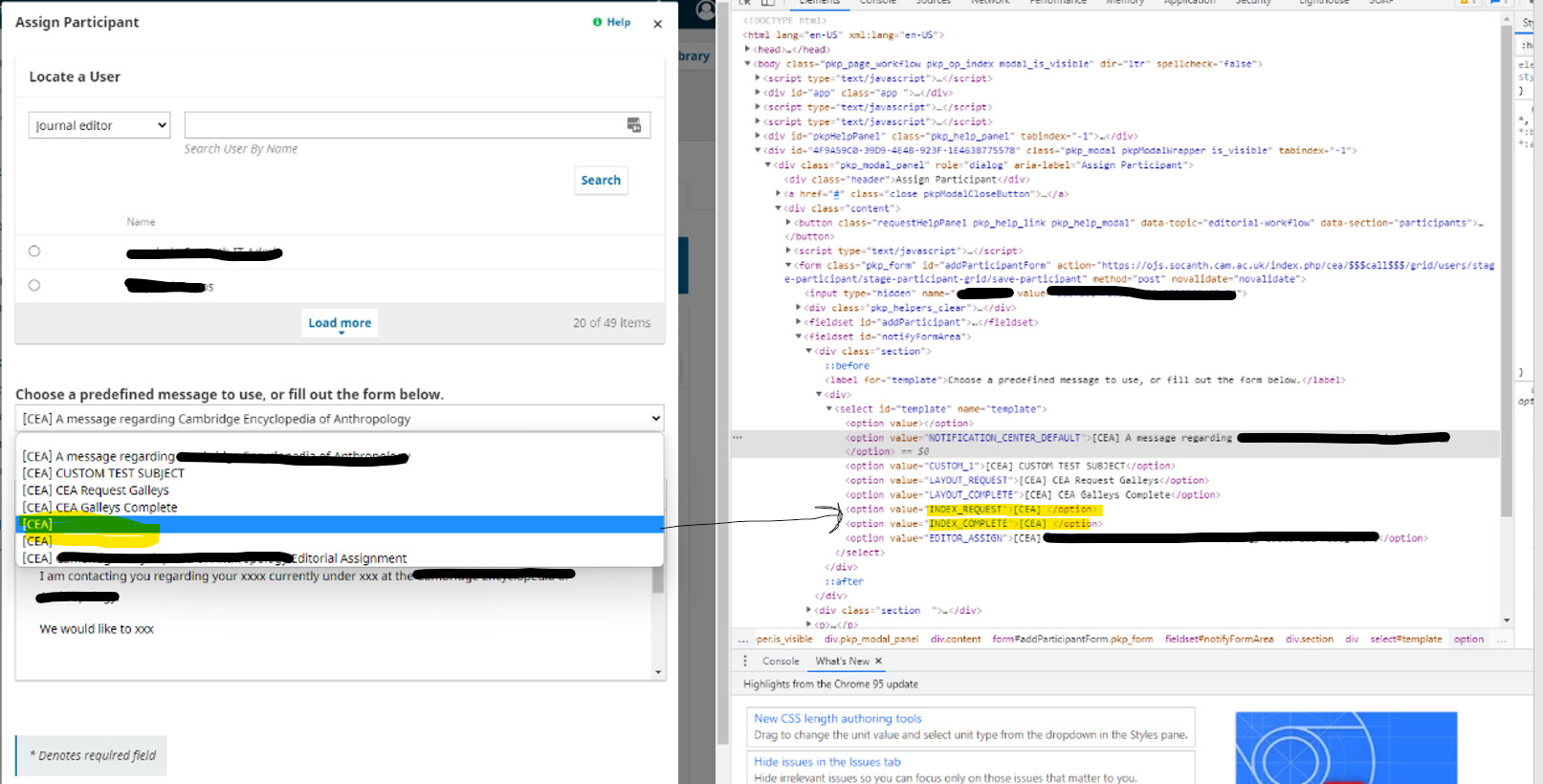Collapse the select#template node
The height and width of the screenshot is (784, 1543).
(829, 408)
